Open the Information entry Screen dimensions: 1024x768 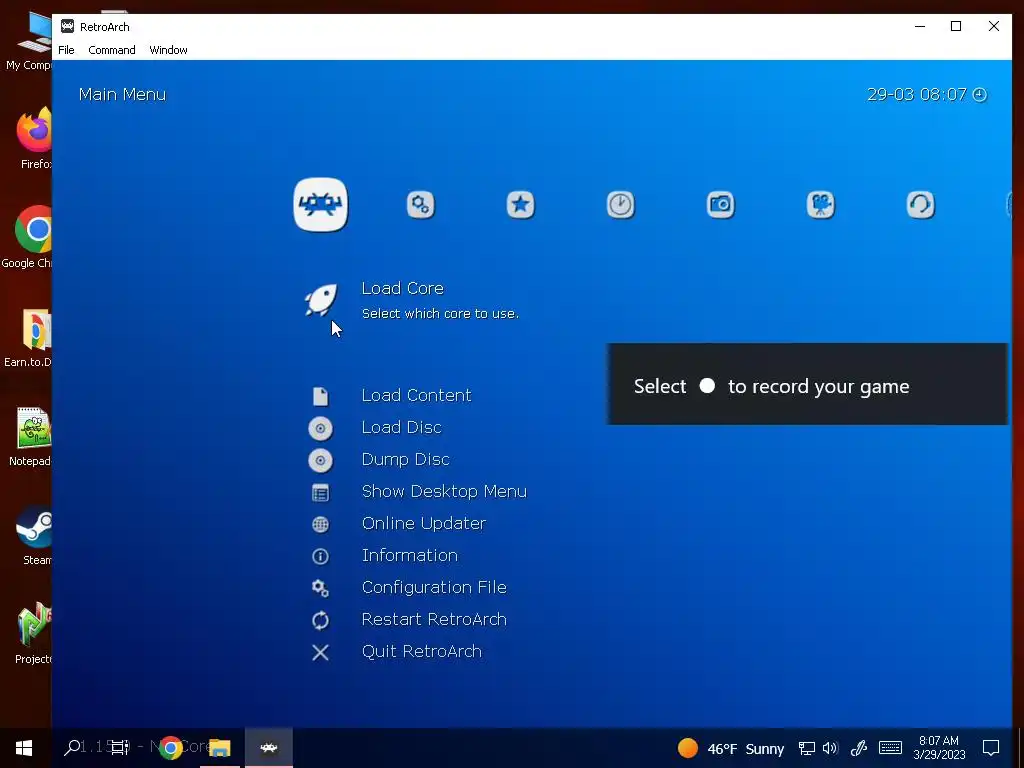(409, 555)
